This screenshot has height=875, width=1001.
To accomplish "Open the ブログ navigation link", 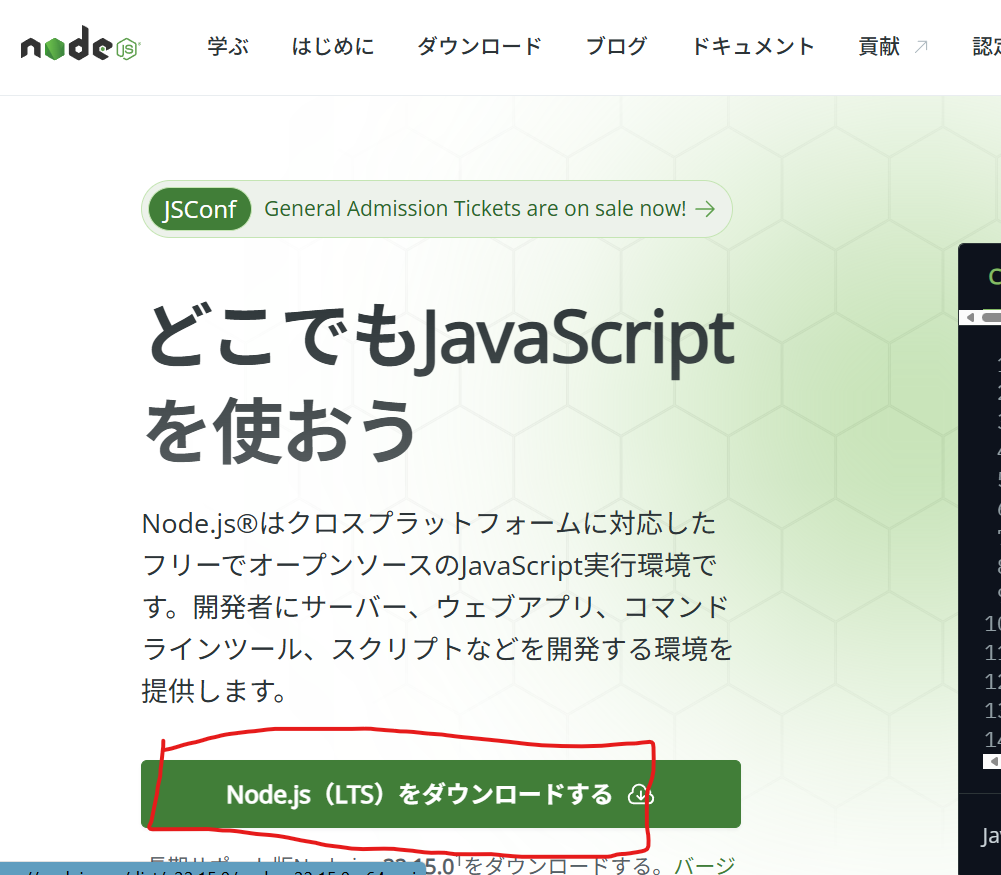I will tap(616, 47).
